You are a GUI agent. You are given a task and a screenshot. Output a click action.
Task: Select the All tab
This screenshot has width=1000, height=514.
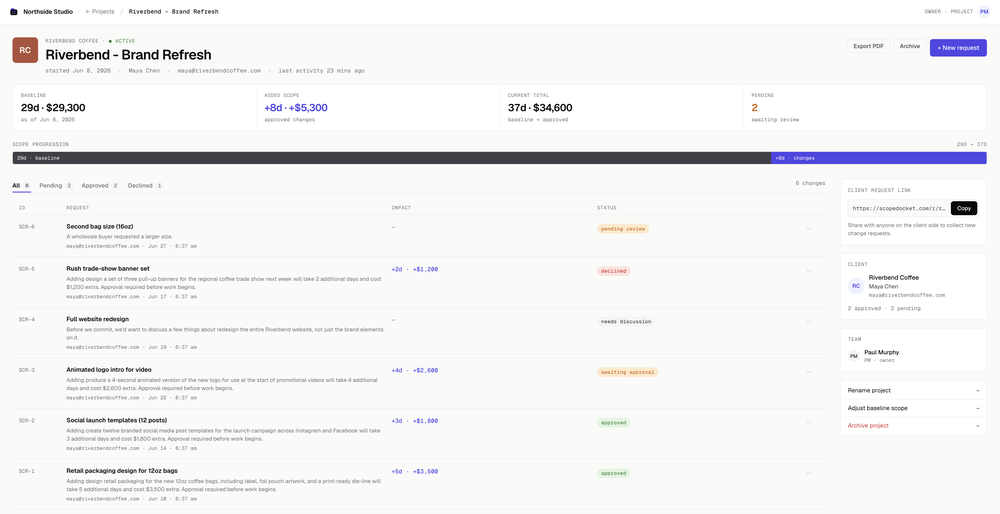pos(21,186)
